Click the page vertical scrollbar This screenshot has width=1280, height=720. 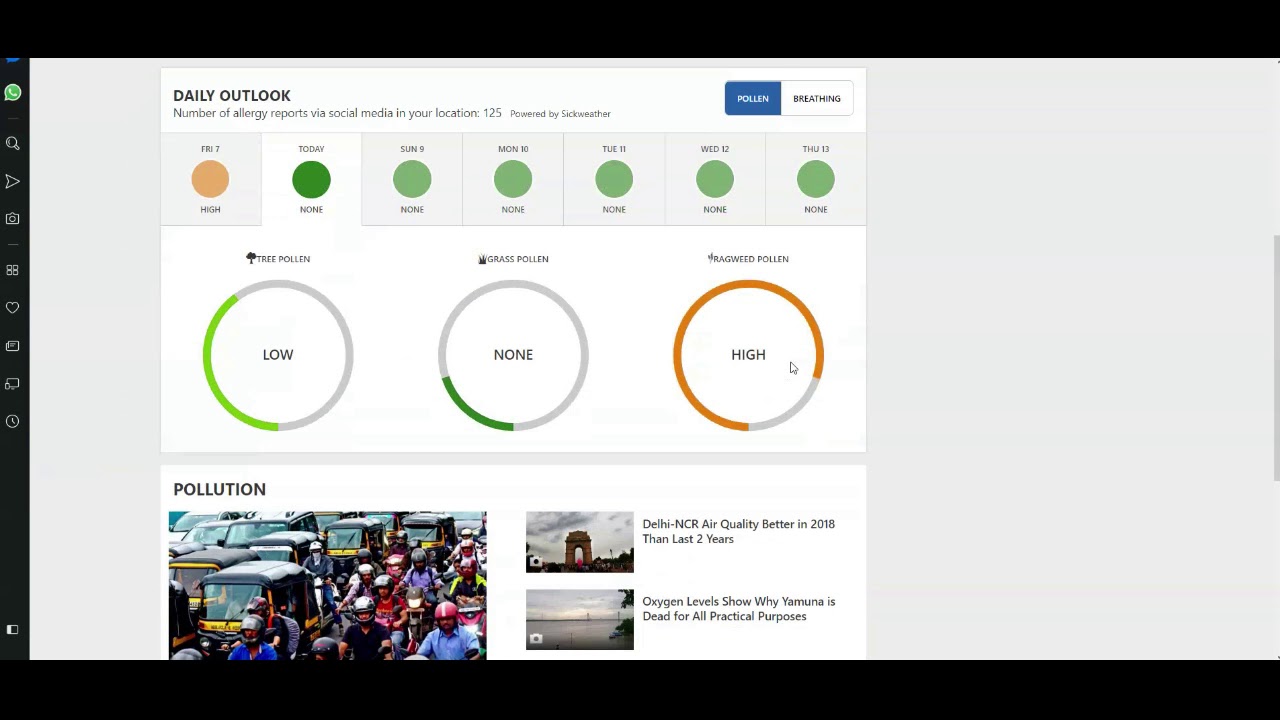1275,360
